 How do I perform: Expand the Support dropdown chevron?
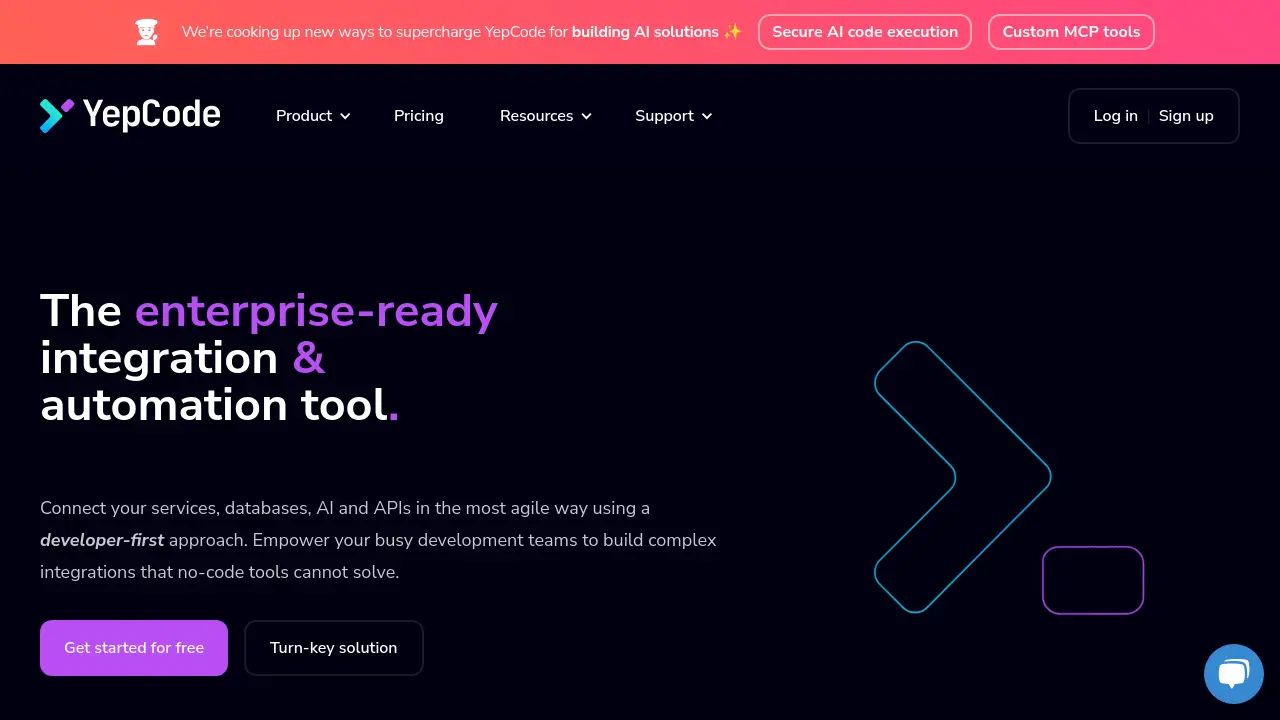coord(707,116)
